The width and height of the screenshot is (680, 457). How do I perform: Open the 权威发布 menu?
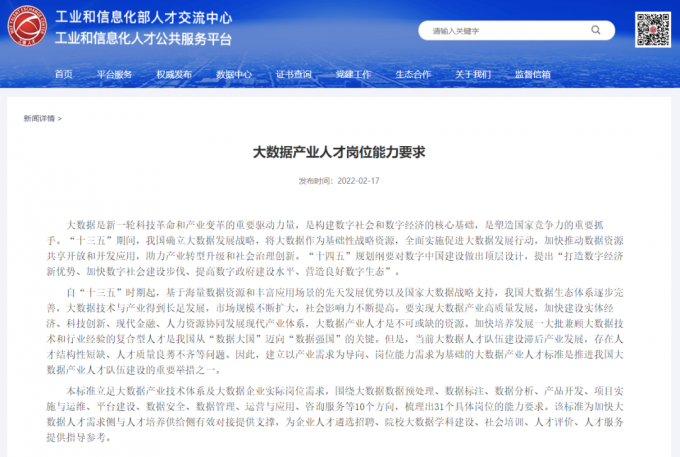174,74
